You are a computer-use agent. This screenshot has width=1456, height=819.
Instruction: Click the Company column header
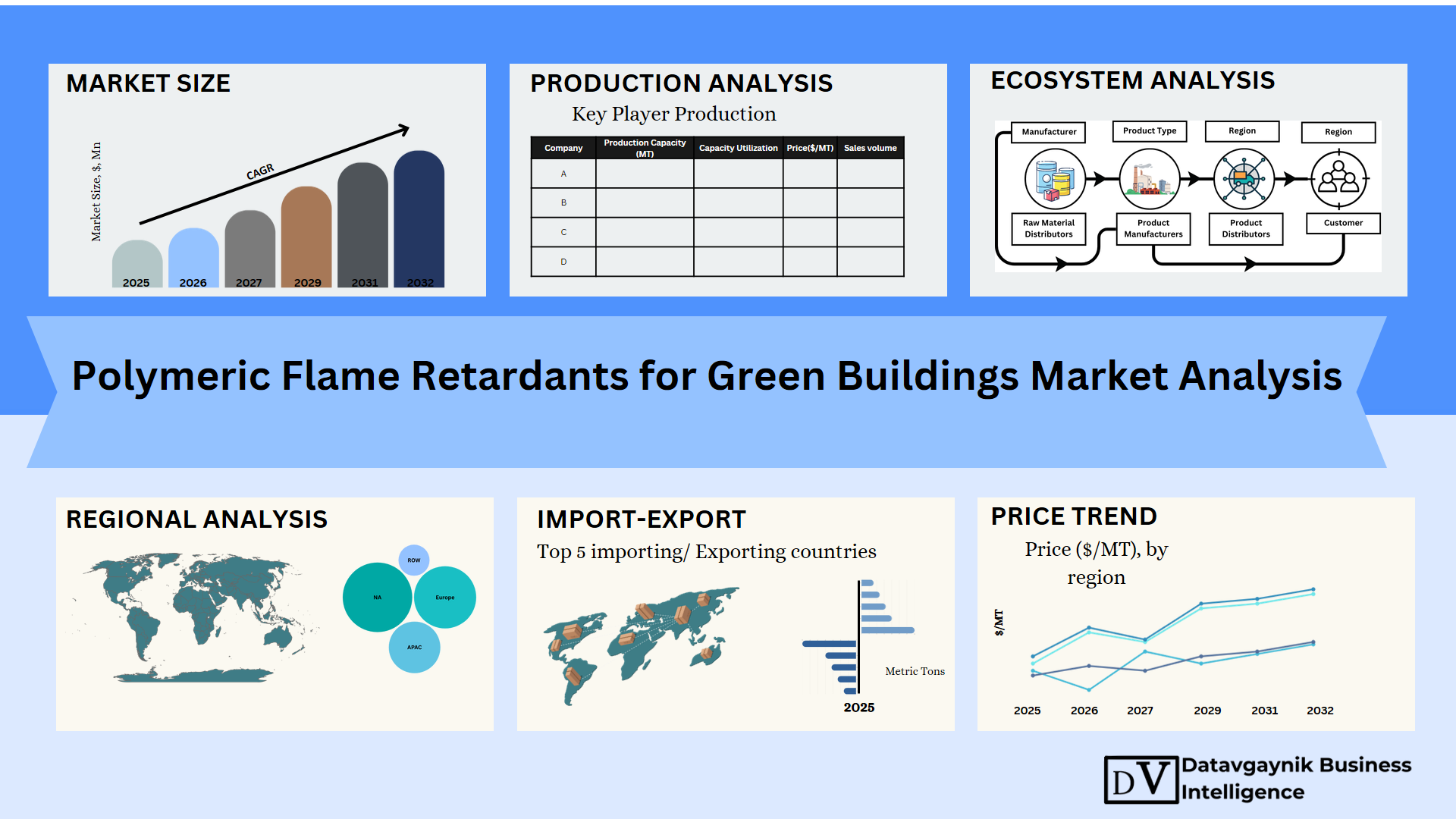[x=563, y=148]
